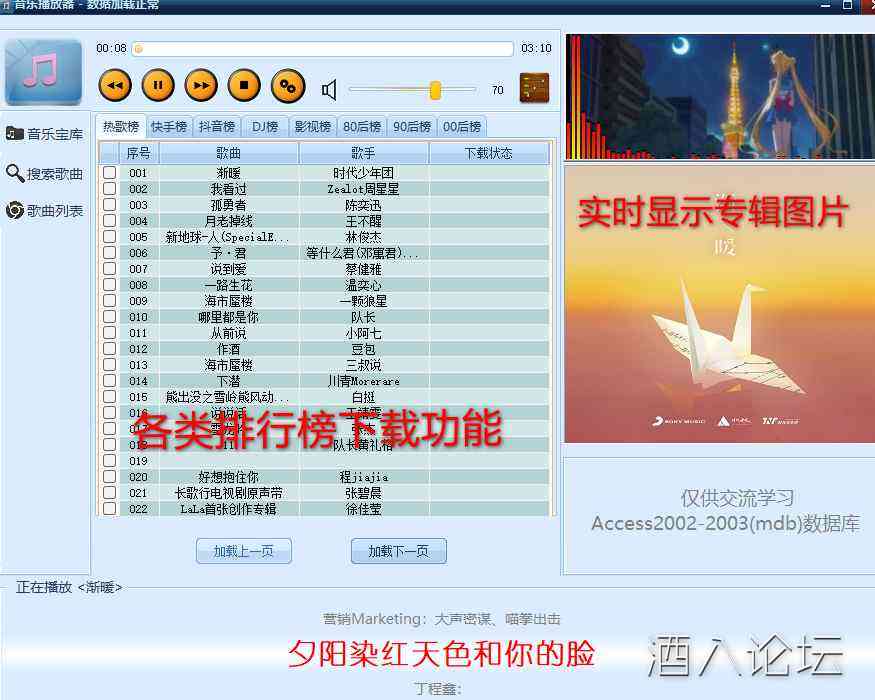Click the speaker icon to mute volume
The image size is (875, 700).
pyautogui.click(x=332, y=87)
